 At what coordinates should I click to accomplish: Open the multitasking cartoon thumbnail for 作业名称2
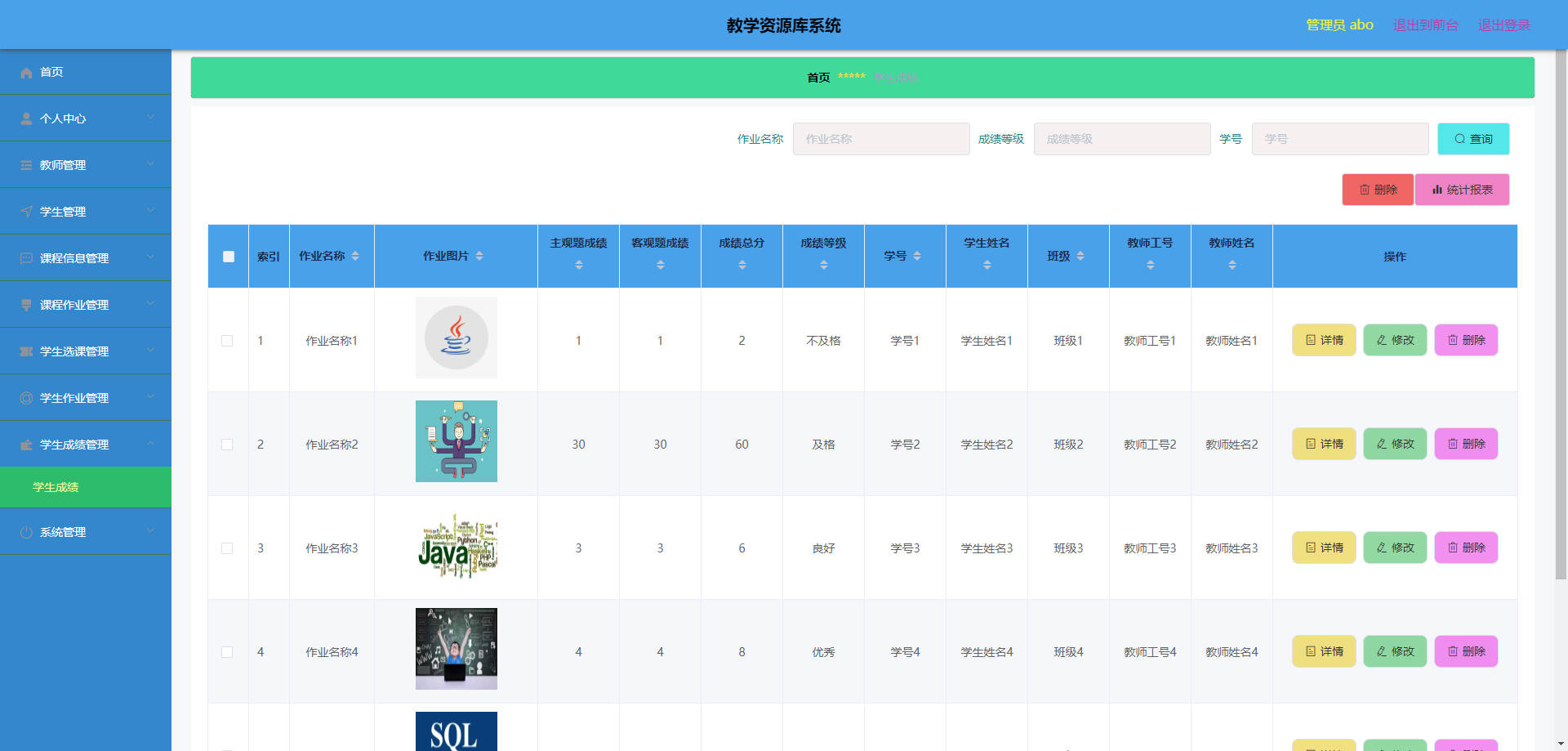pyautogui.click(x=457, y=441)
